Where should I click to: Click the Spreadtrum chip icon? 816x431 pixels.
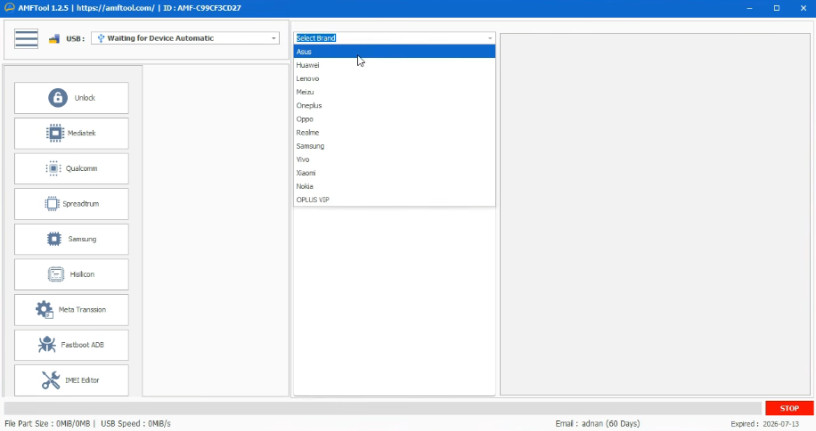tap(52, 204)
